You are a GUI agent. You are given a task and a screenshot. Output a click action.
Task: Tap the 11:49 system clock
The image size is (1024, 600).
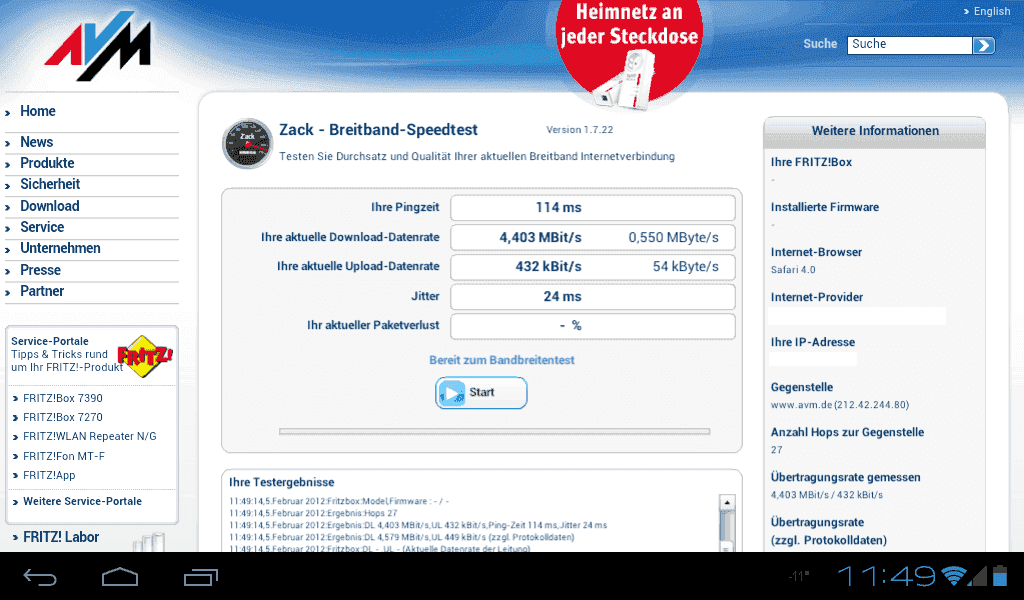[x=887, y=576]
